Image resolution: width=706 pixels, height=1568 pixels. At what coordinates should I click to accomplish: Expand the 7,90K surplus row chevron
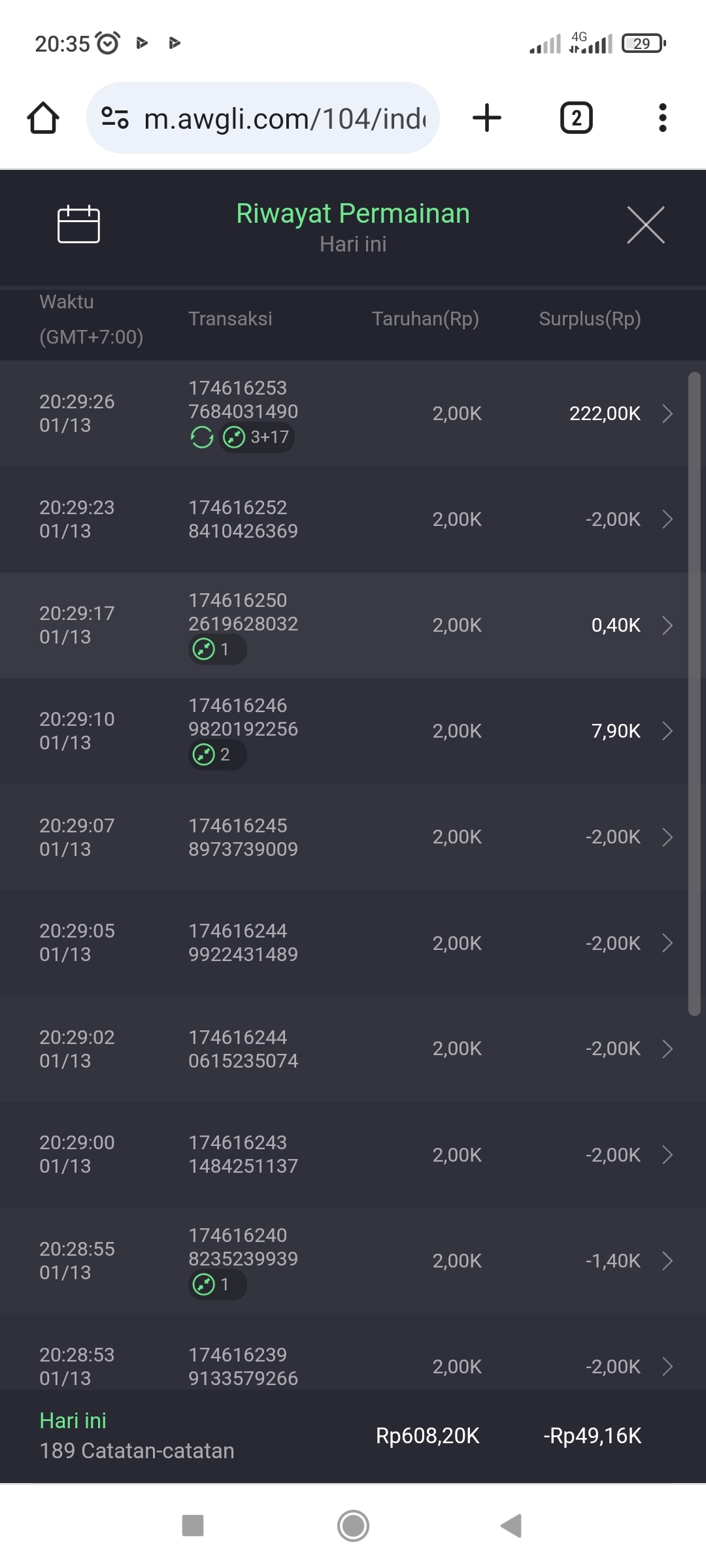coord(667,731)
